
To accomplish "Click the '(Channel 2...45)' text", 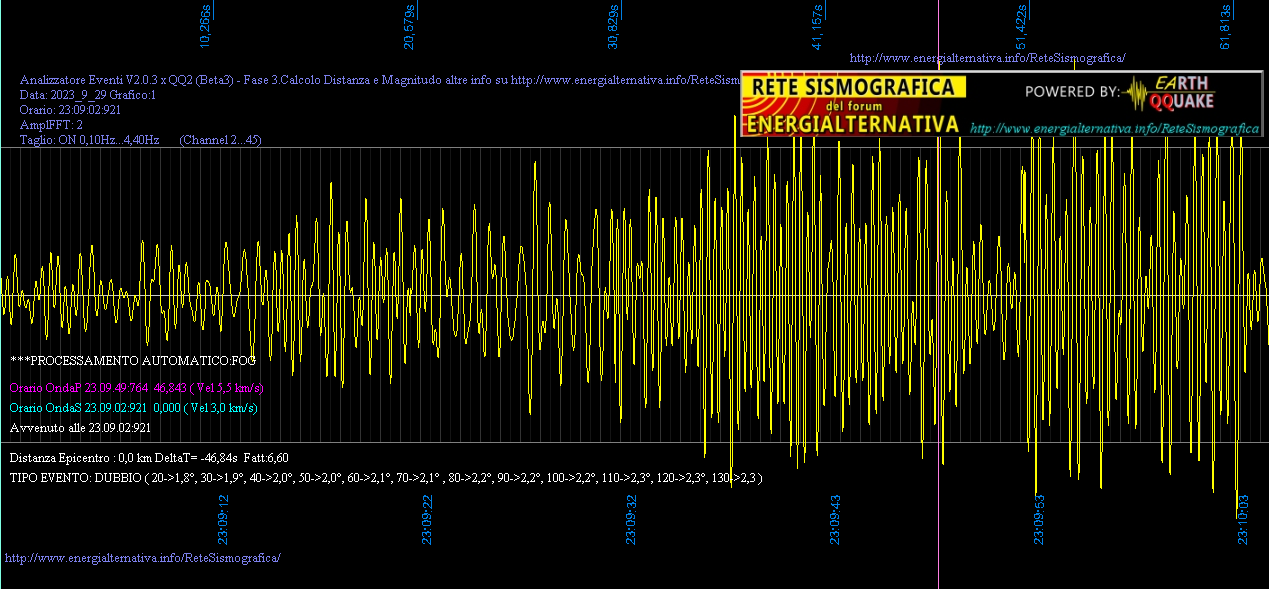I will coord(220,140).
